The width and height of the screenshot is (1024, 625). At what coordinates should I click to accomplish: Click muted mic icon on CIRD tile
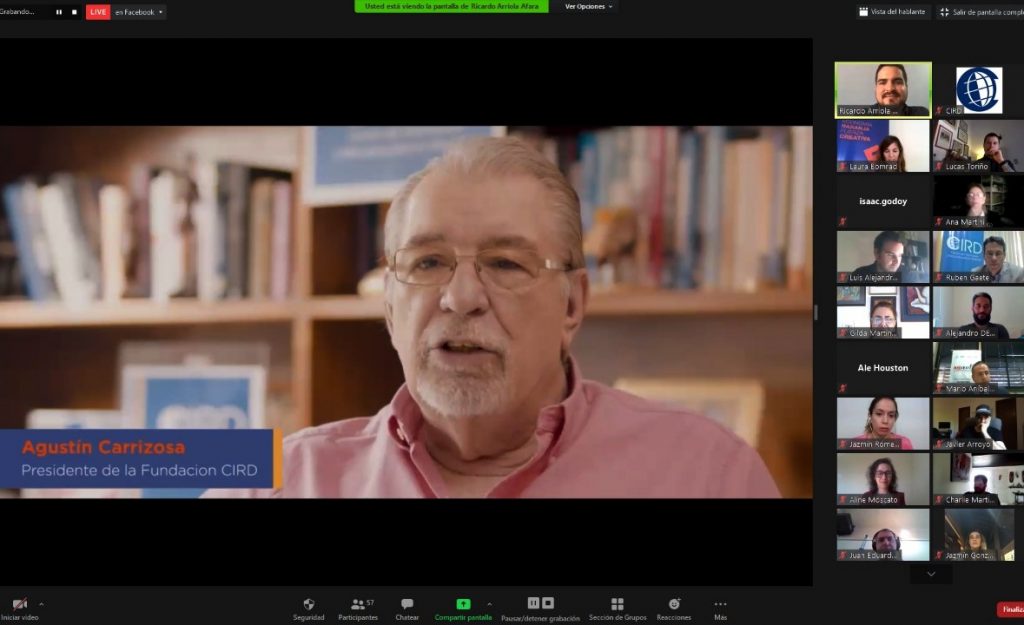(939, 111)
